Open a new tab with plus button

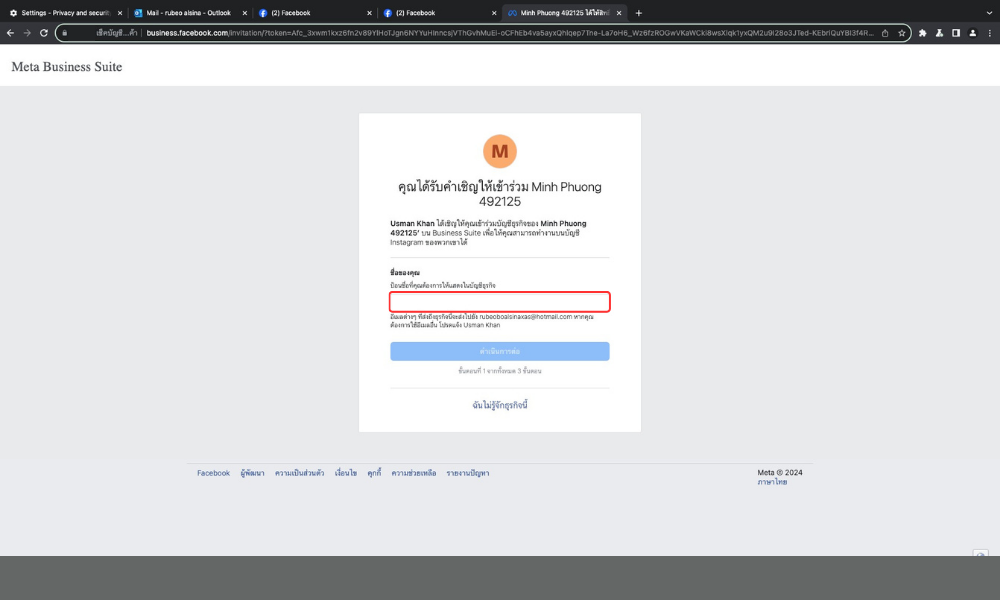pyautogui.click(x=638, y=13)
